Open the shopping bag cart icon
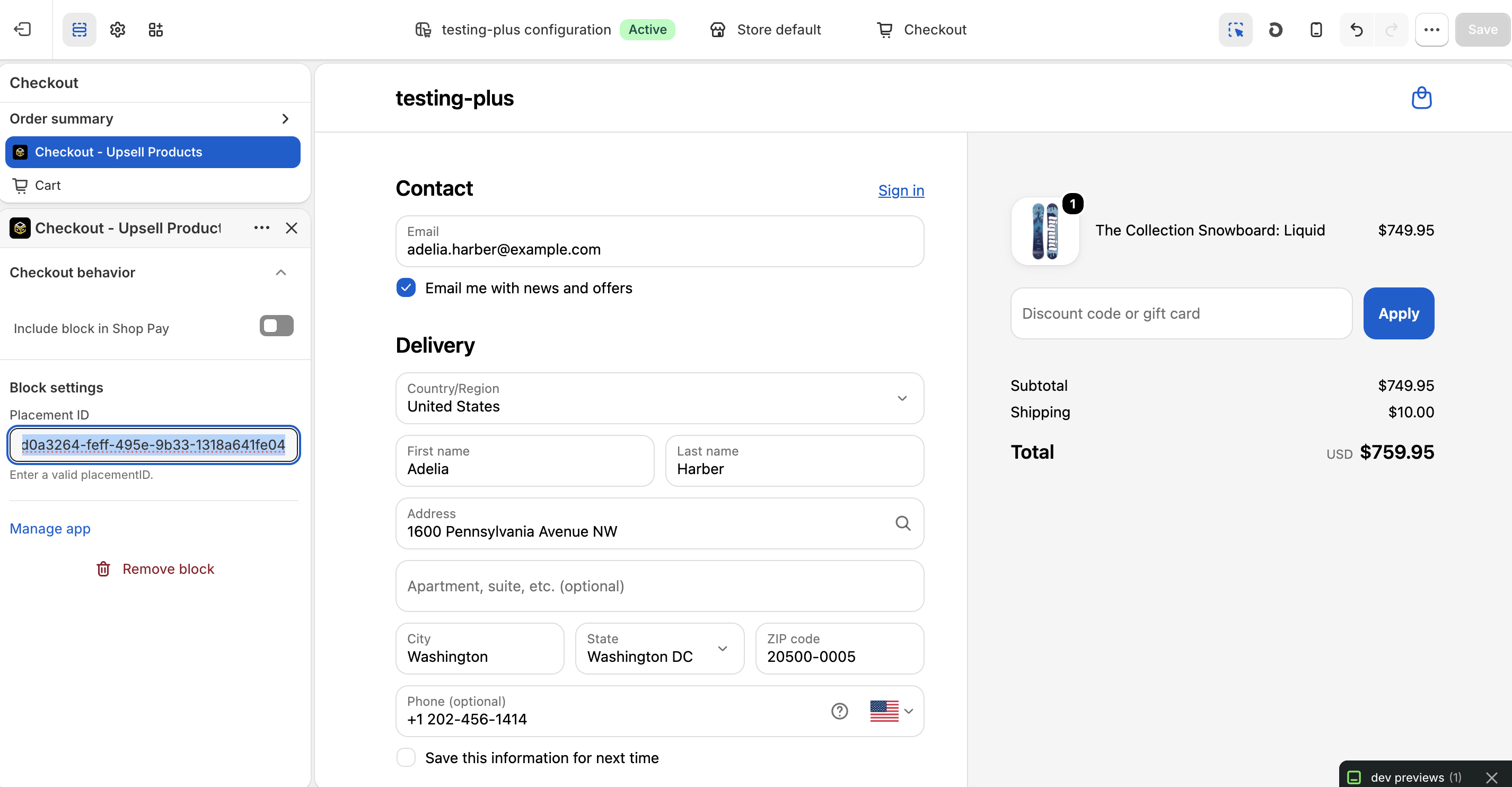Viewport: 1512px width, 787px height. (1421, 98)
